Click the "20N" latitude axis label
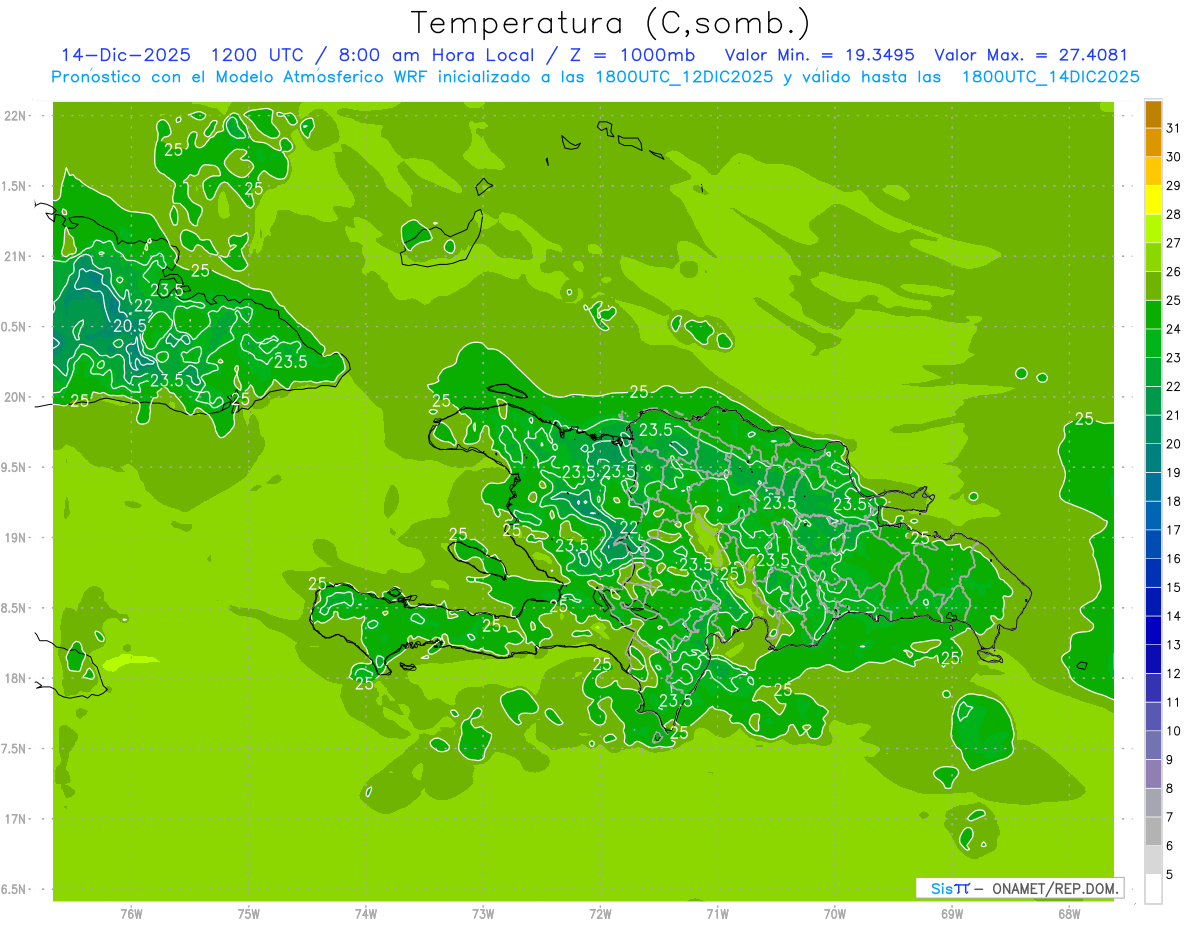 click(x=15, y=398)
